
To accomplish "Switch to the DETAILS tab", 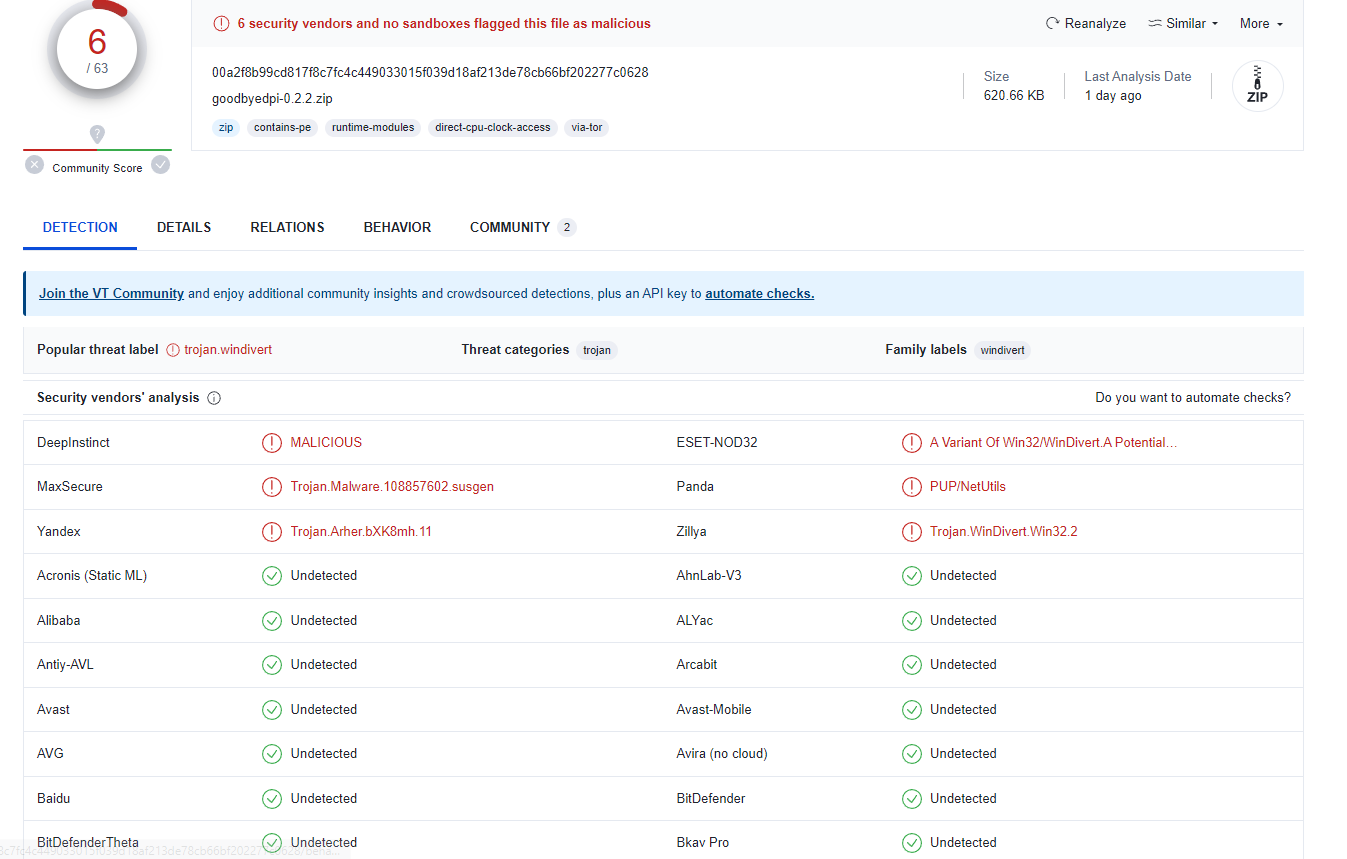I will (x=184, y=227).
